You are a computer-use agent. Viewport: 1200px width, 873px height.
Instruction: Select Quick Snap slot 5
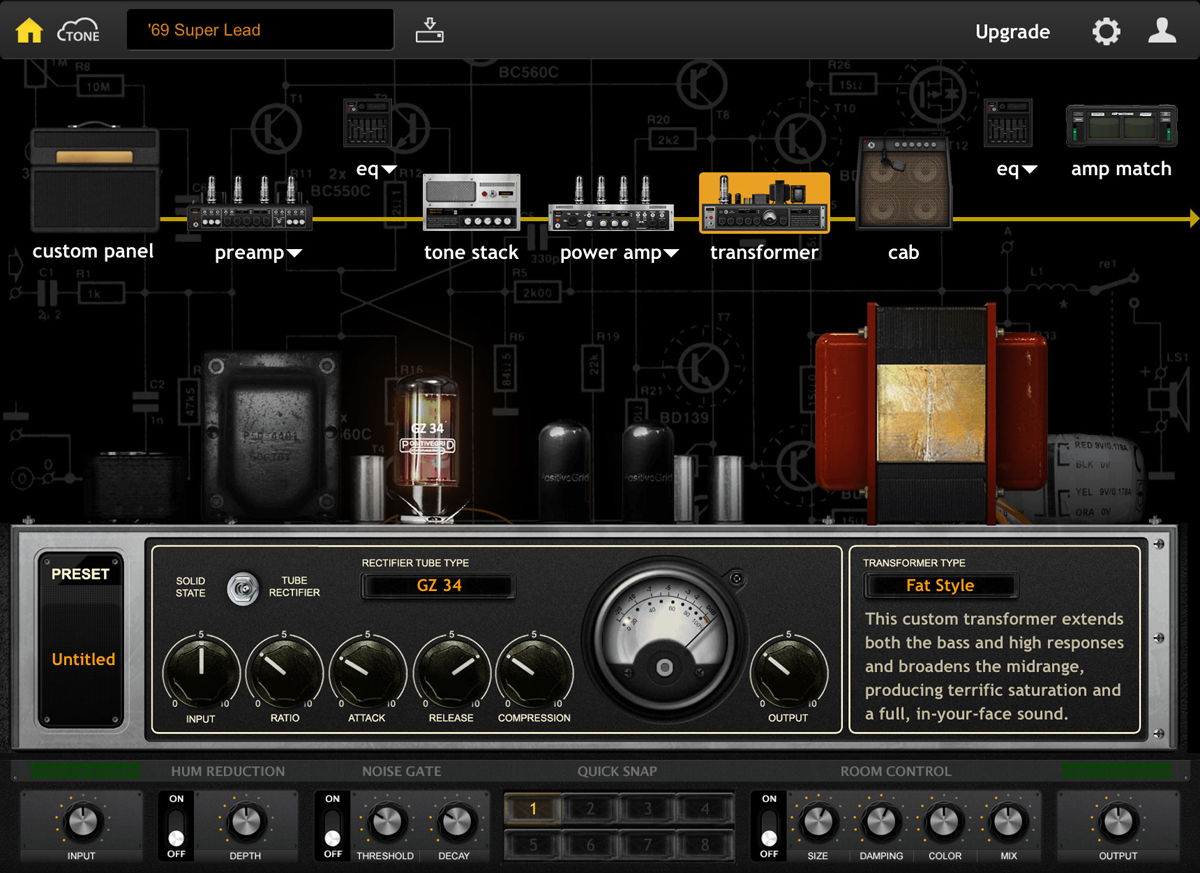coord(534,845)
